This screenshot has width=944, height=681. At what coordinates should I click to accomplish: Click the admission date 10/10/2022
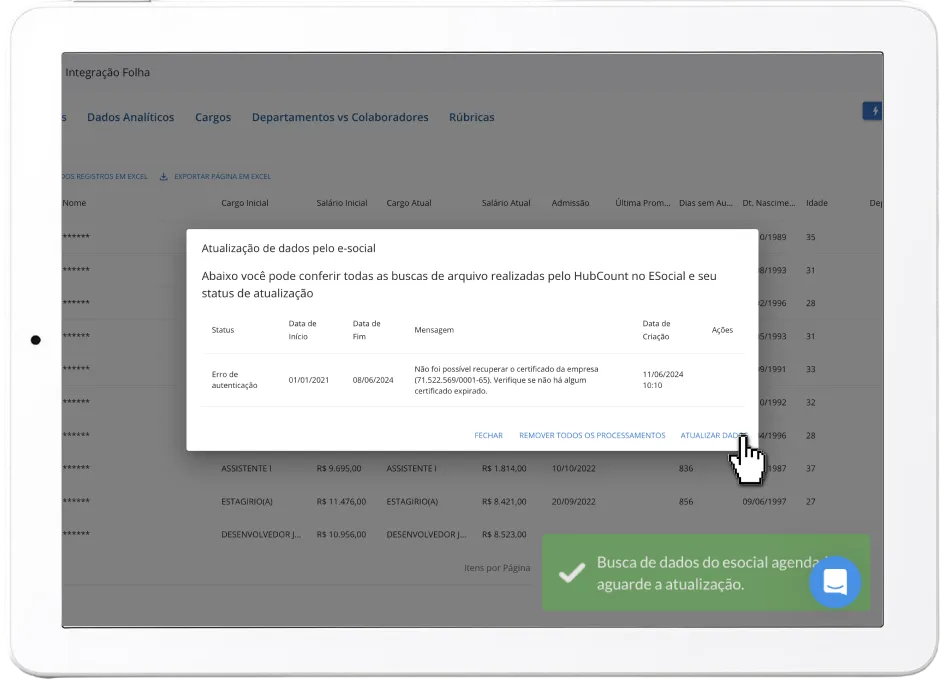tap(573, 468)
